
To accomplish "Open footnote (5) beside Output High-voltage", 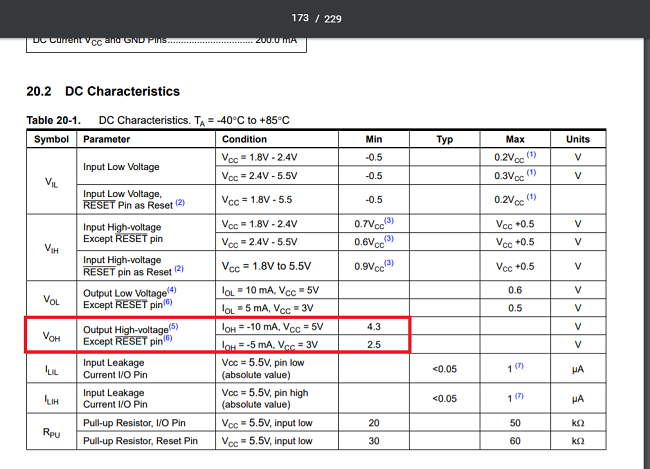I will click(x=173, y=326).
